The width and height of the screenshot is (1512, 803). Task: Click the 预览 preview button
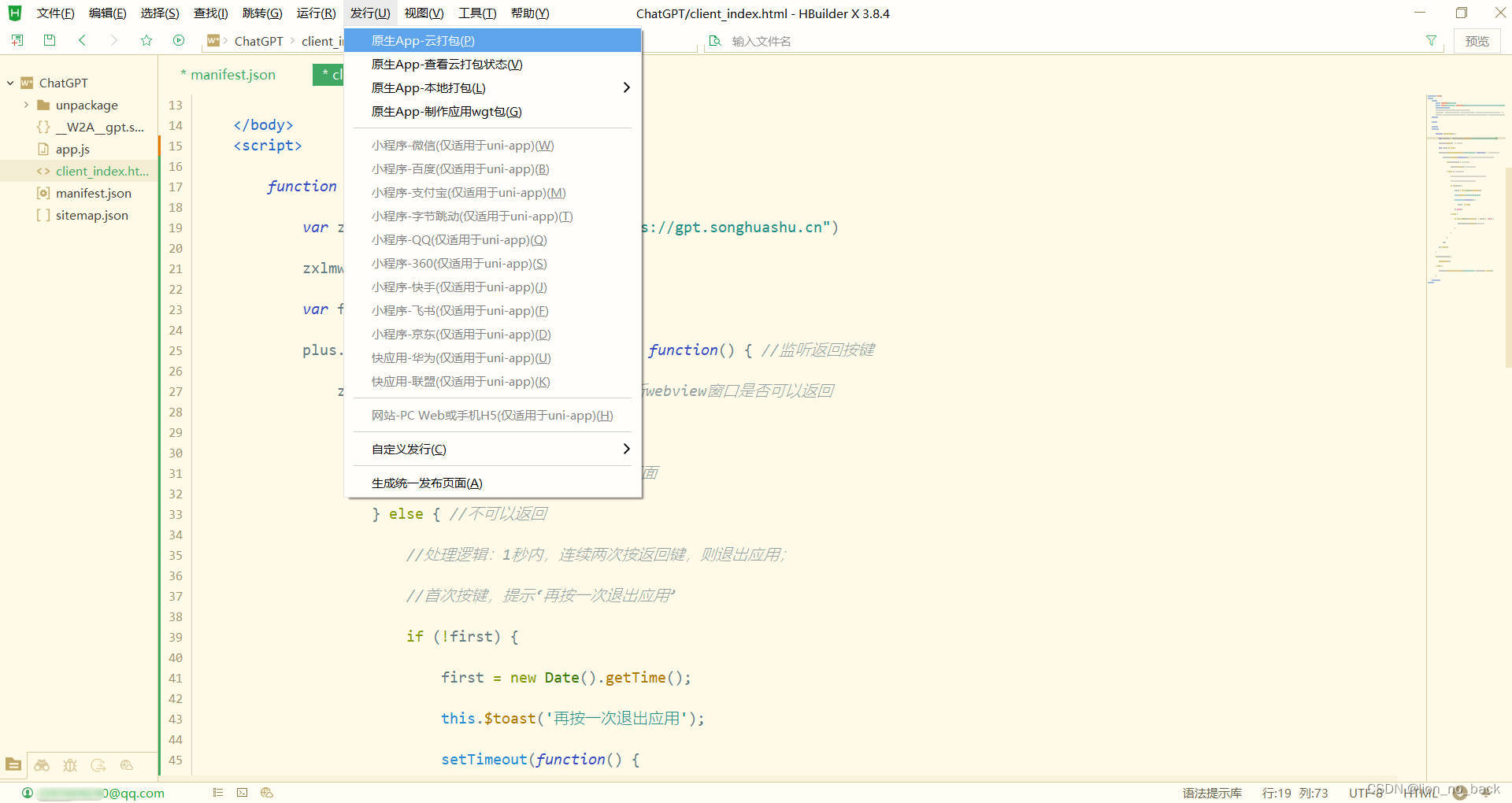(x=1477, y=41)
